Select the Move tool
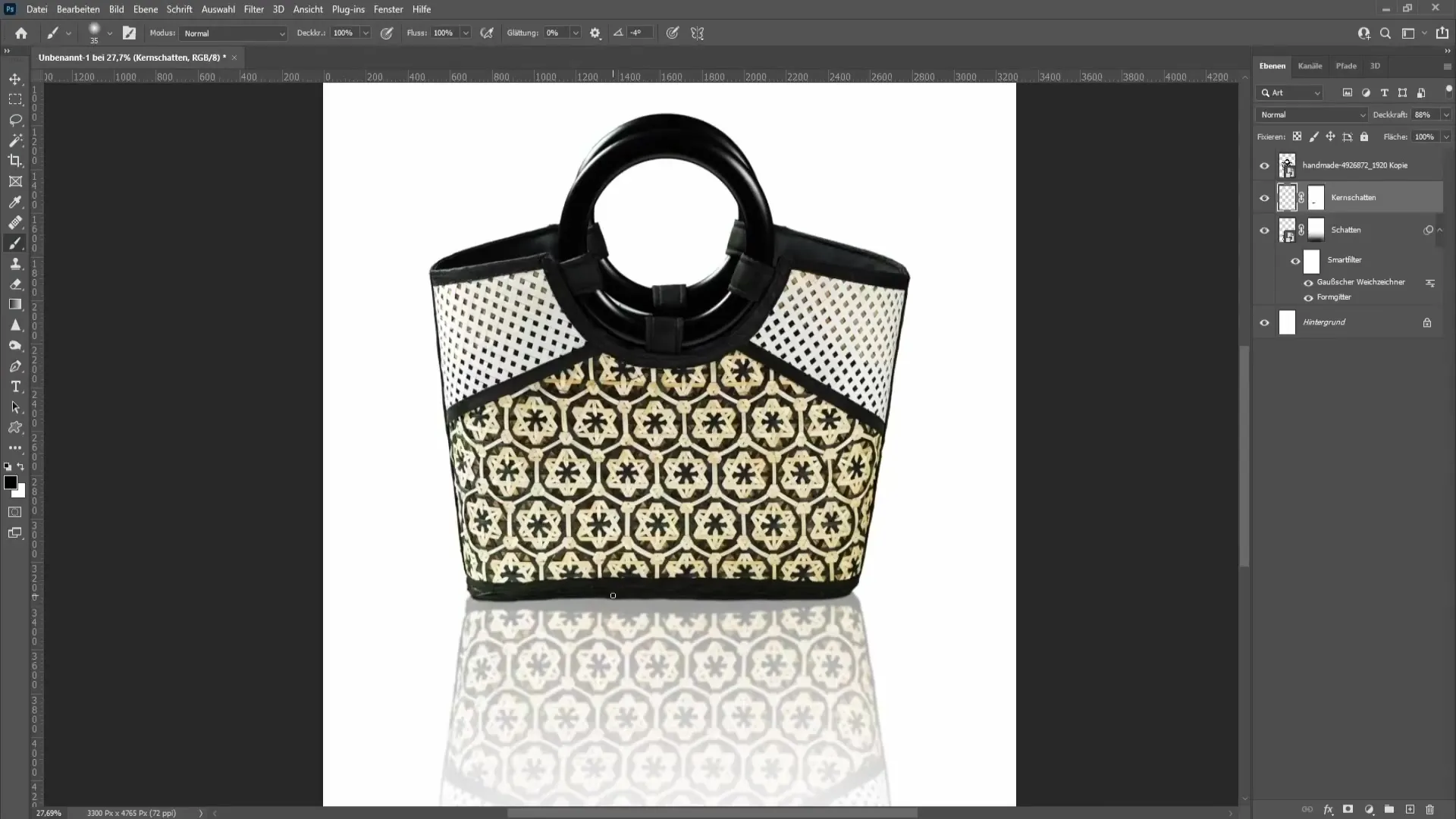The image size is (1456, 819). 15,78
